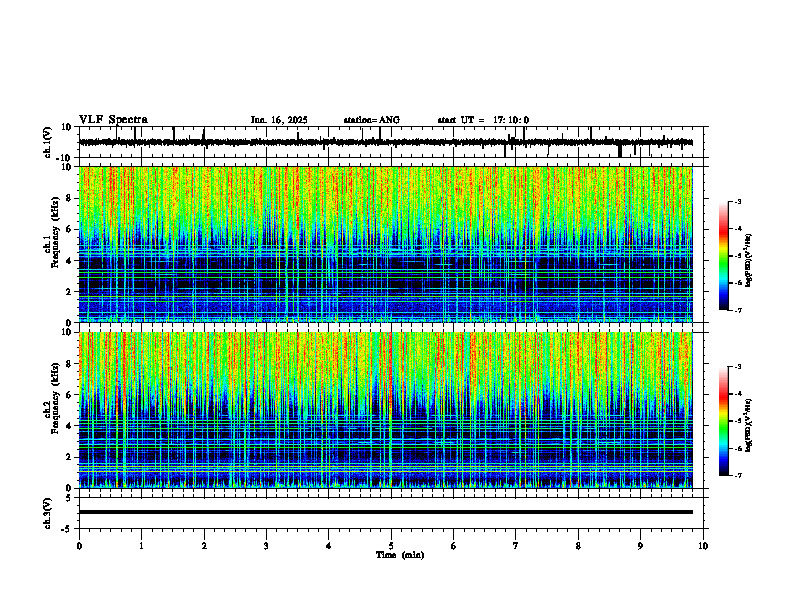
Task: Click the "6" kHz tick of ch.2 spectrogram
Action: [x=69, y=395]
